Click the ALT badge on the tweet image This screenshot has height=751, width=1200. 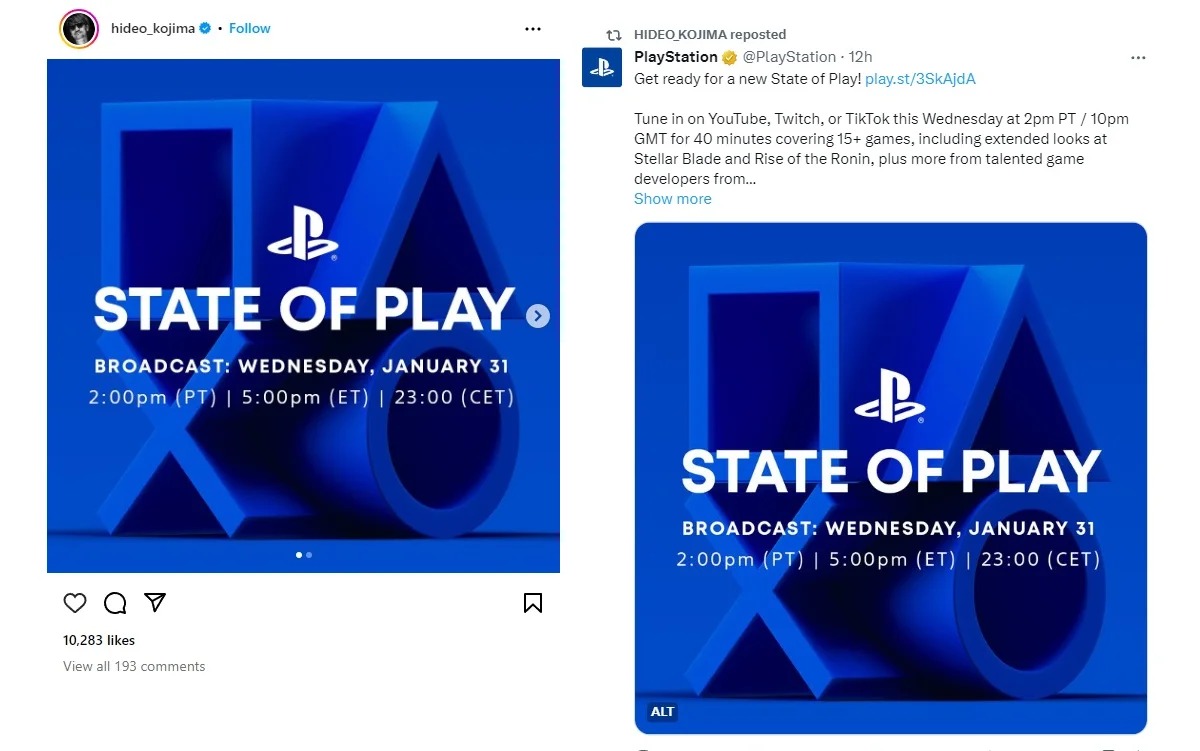[x=662, y=711]
